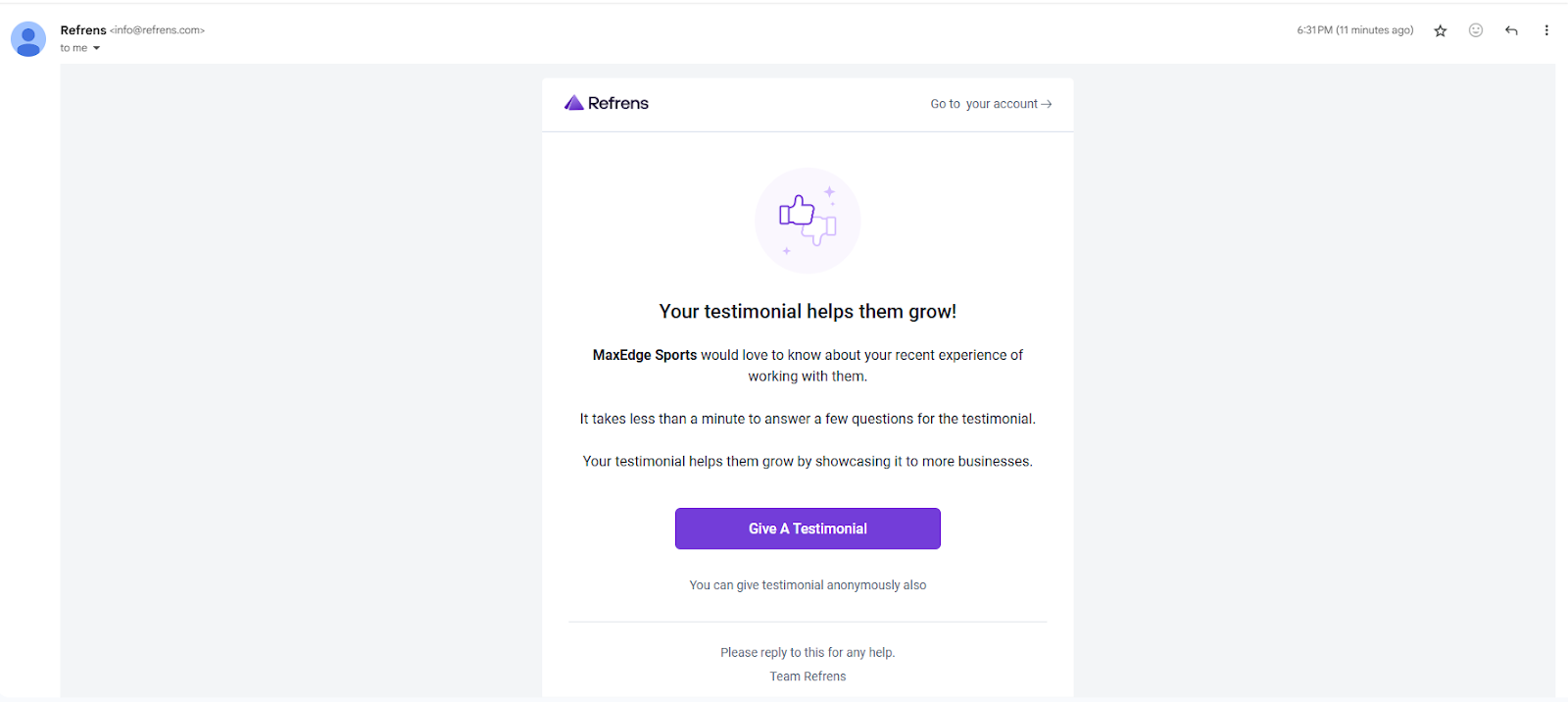The height and width of the screenshot is (702, 1568).
Task: Click the 6:31 PM timestamp
Action: click(x=1355, y=30)
